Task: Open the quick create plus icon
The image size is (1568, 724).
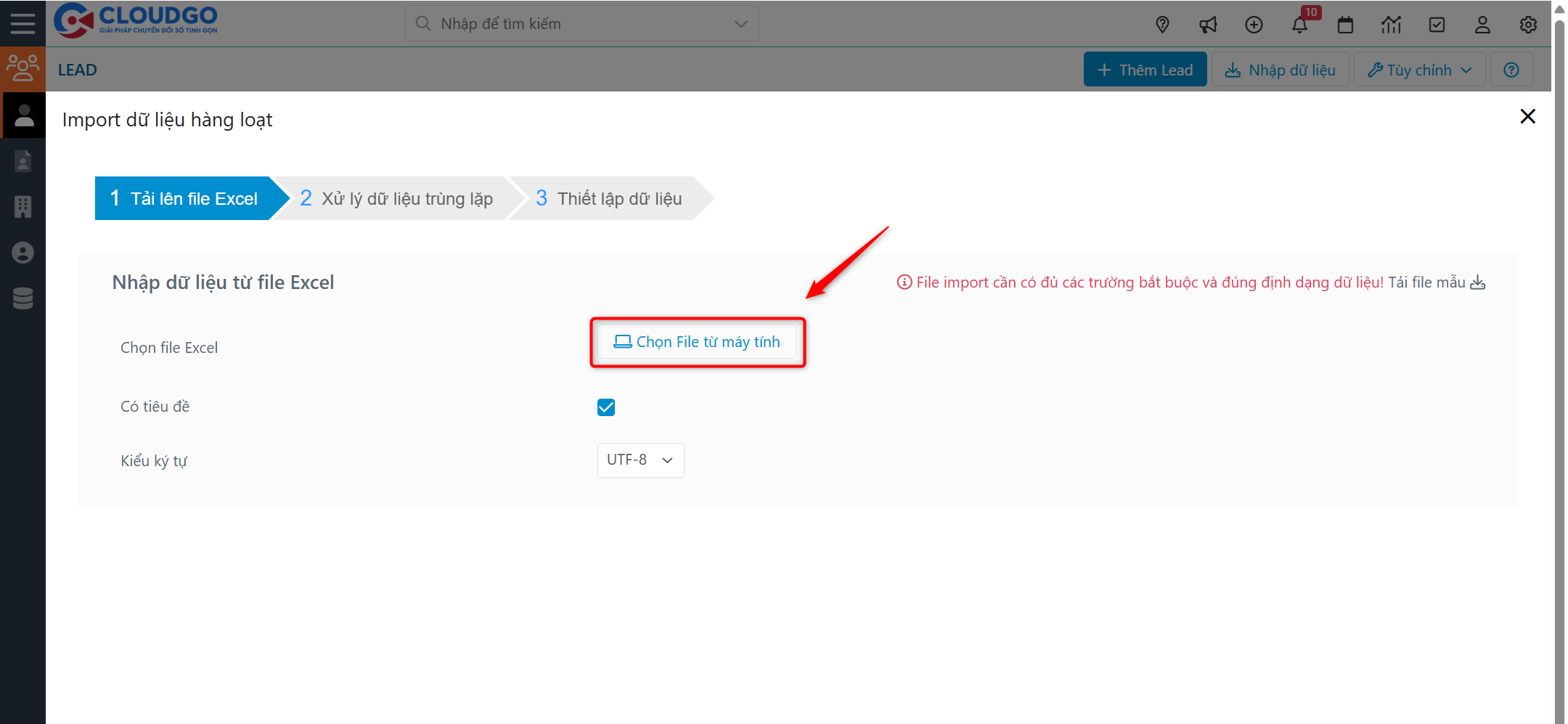Action: pos(1254,24)
